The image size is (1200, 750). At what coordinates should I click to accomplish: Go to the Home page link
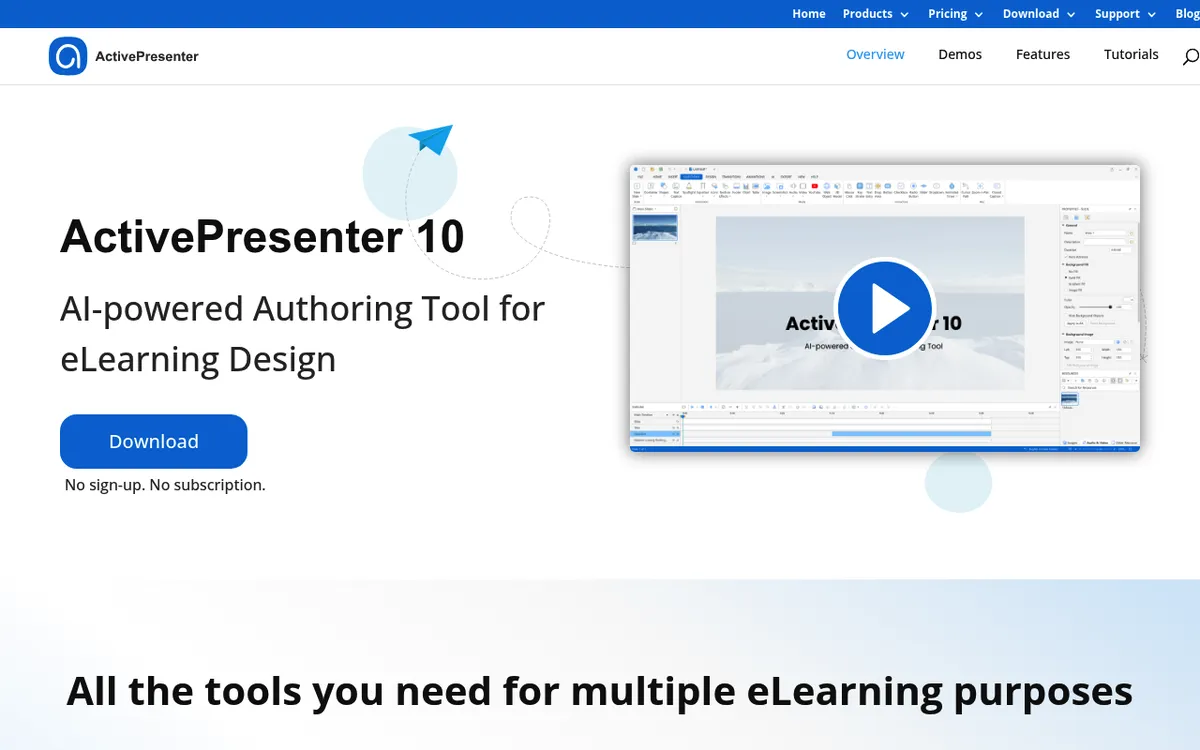[x=809, y=14]
